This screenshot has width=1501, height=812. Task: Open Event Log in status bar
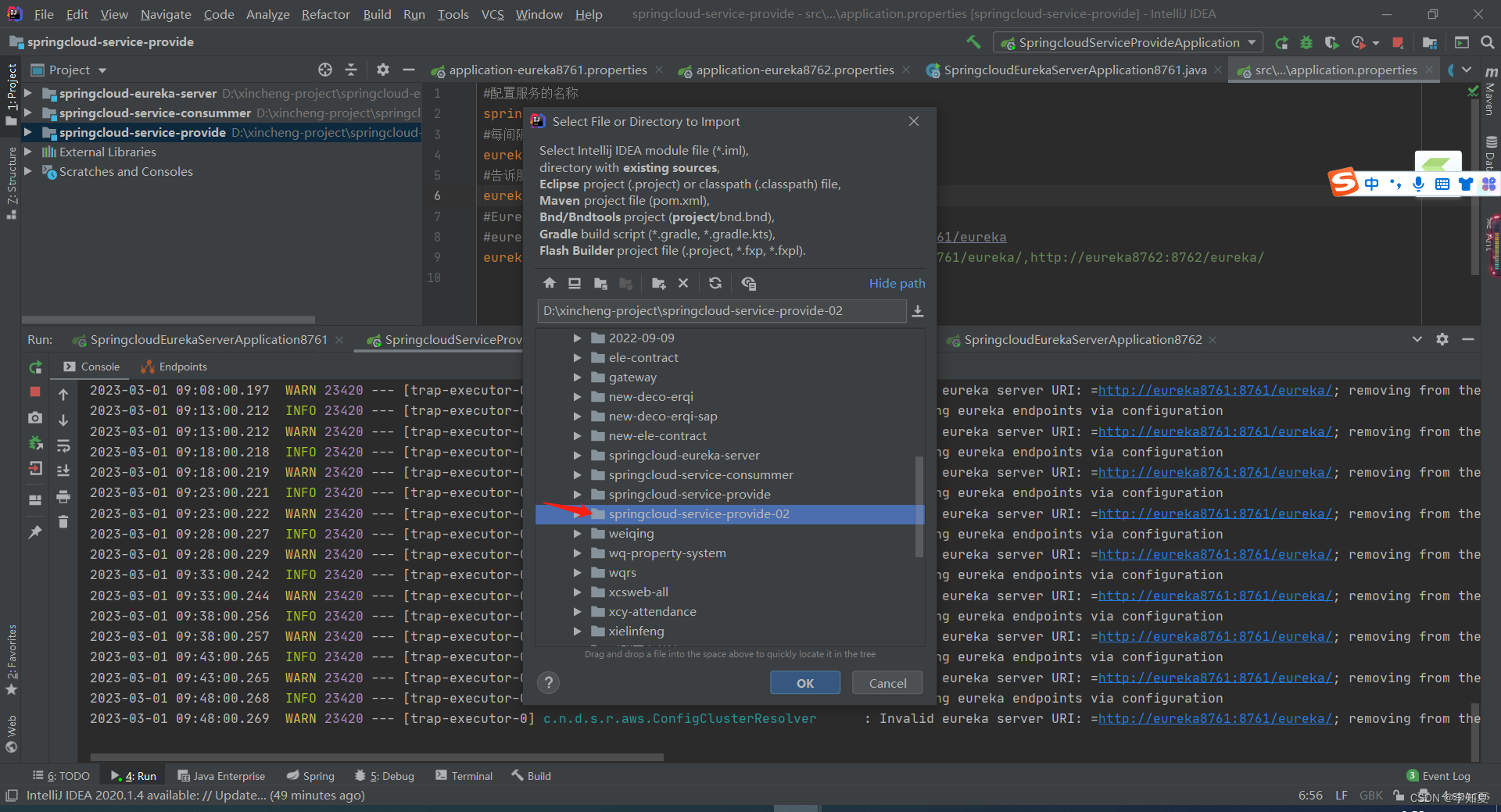point(1438,775)
